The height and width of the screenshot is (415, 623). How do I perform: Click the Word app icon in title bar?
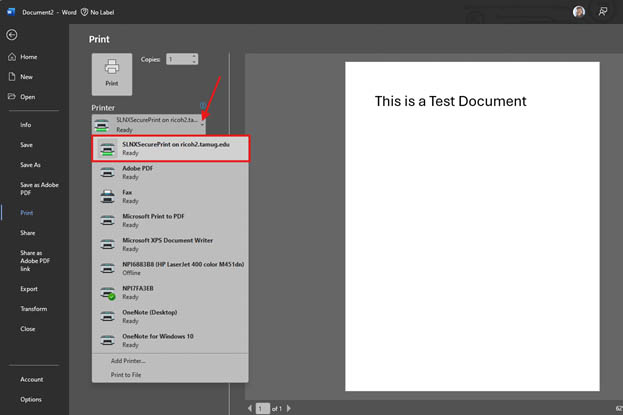11,12
